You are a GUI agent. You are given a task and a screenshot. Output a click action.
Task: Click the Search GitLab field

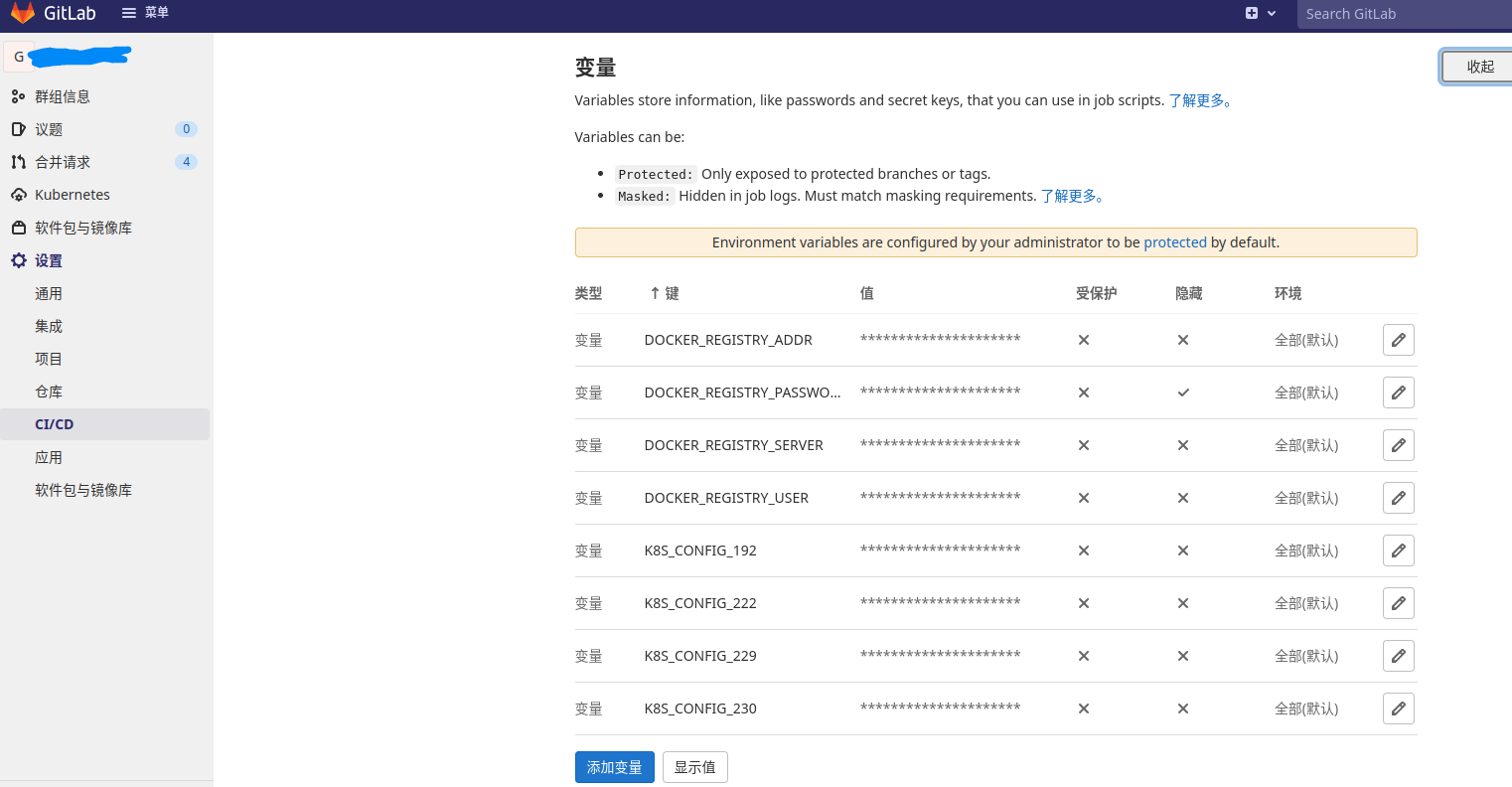click(x=1401, y=14)
